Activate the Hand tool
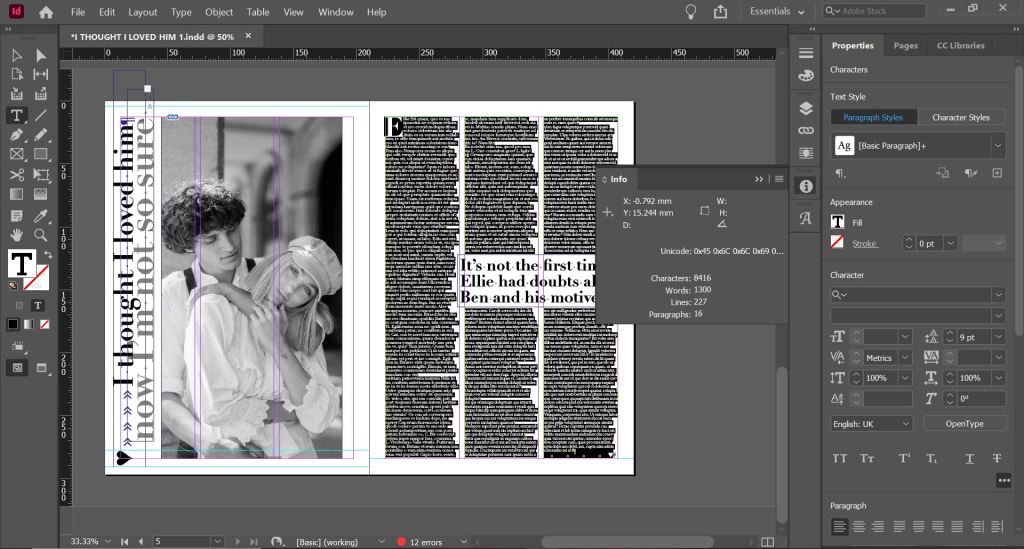Image resolution: width=1024 pixels, height=549 pixels. (x=17, y=235)
